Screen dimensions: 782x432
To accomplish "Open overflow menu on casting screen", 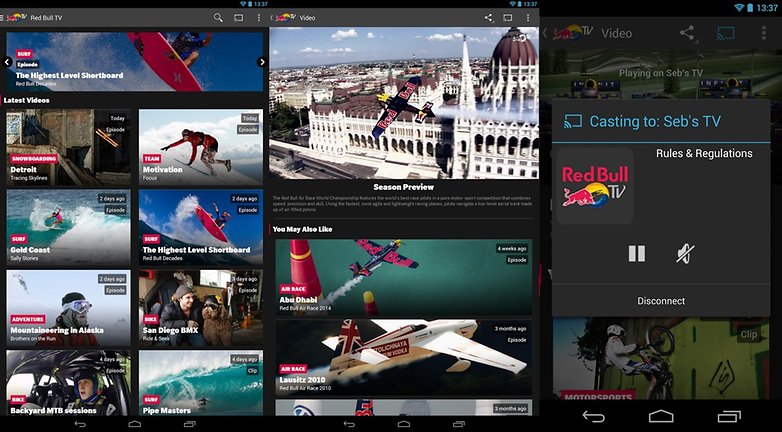I will (x=764, y=33).
